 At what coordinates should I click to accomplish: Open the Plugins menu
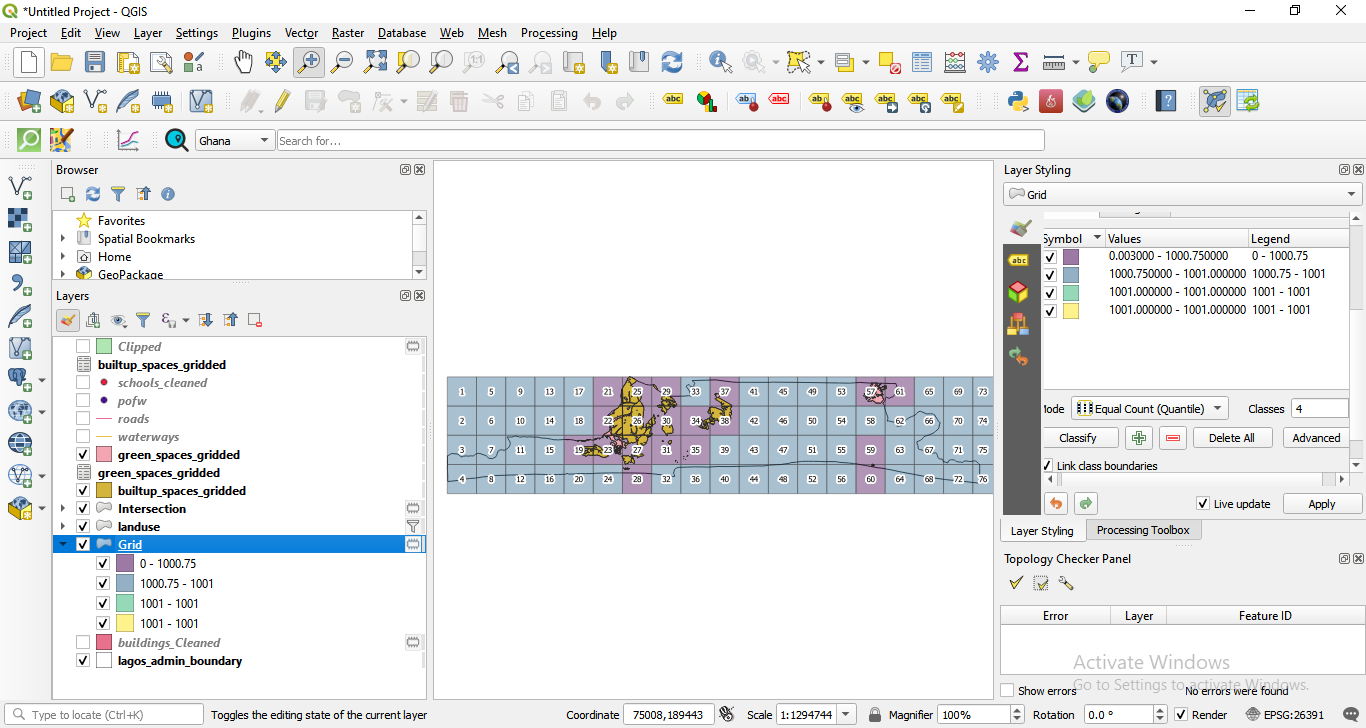251,33
